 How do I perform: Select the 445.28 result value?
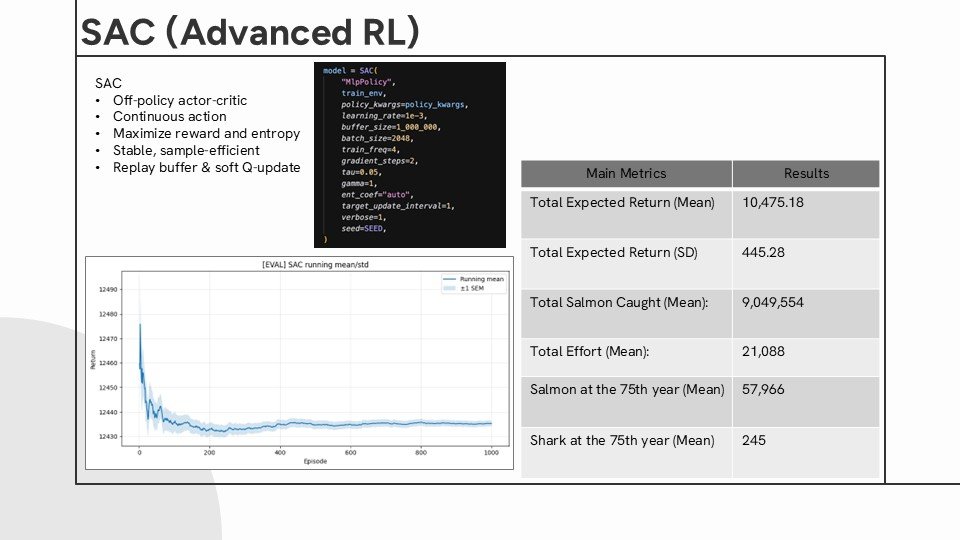(x=763, y=252)
